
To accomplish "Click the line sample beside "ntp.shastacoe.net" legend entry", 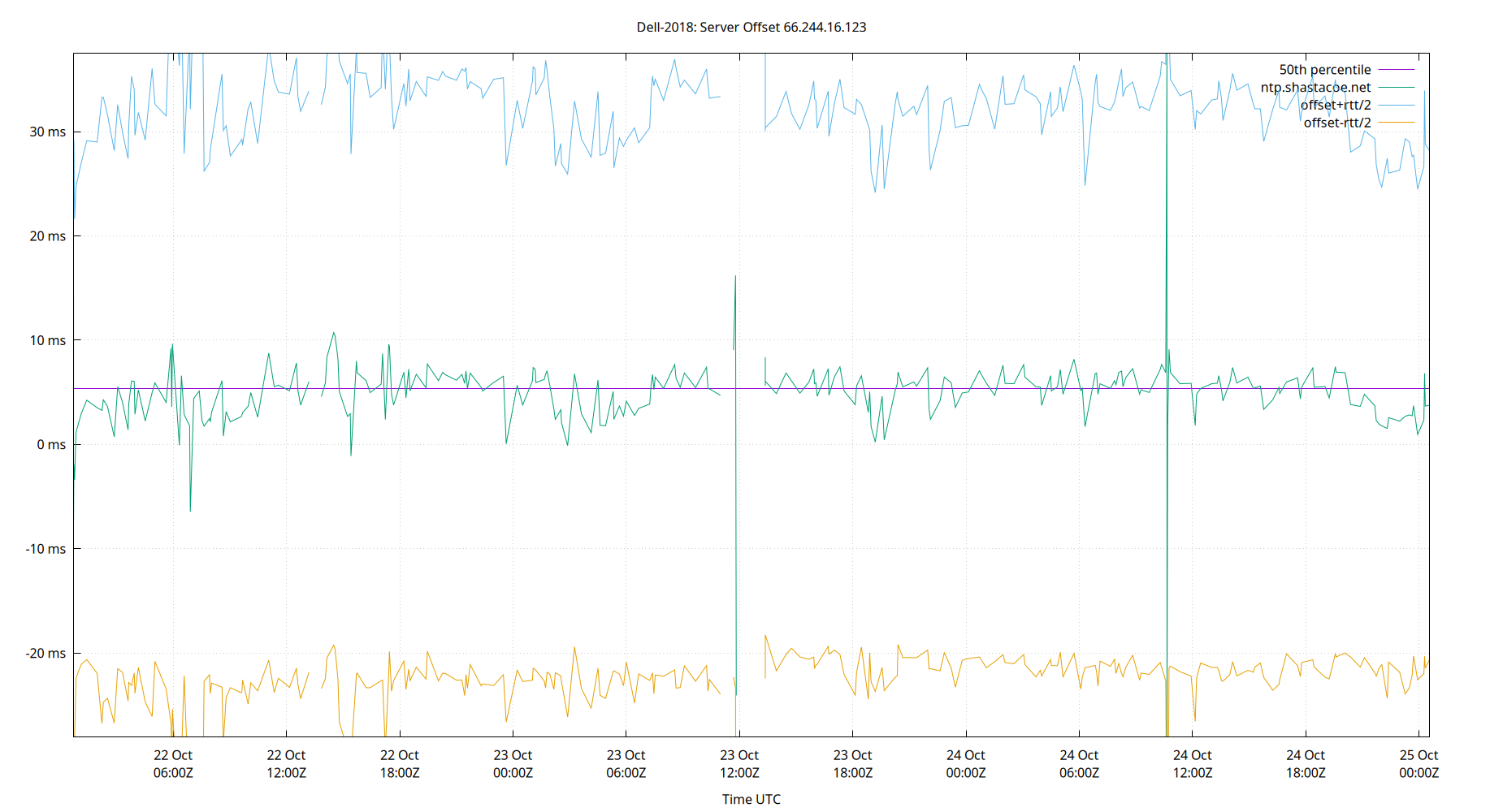I will point(1397,87).
